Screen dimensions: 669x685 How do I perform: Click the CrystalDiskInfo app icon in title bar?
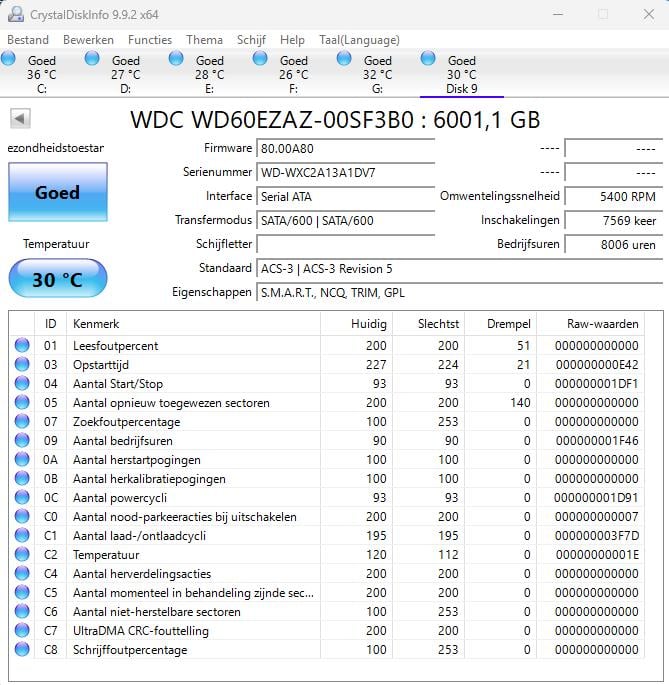pyautogui.click(x=16, y=14)
